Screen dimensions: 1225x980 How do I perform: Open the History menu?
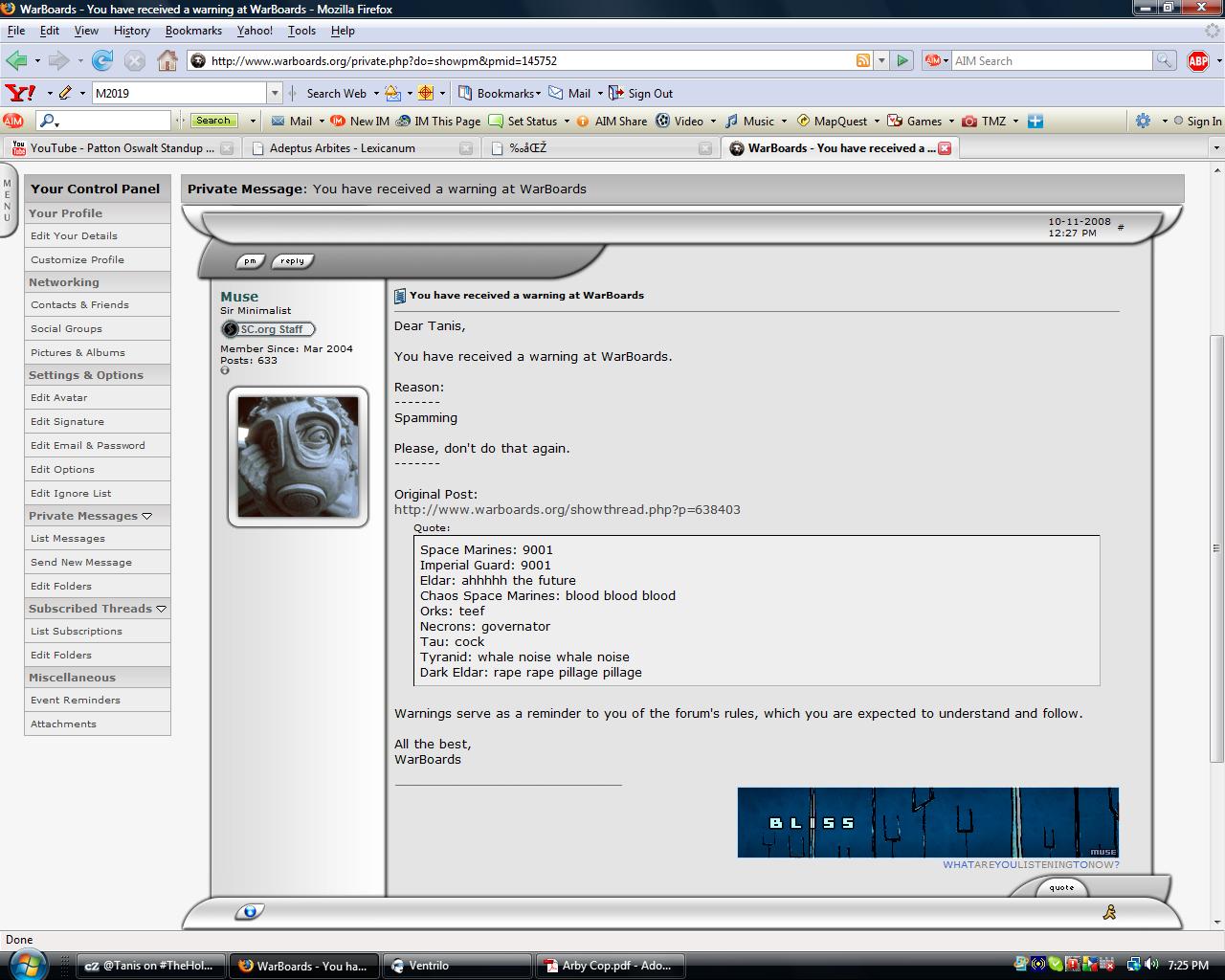131,31
